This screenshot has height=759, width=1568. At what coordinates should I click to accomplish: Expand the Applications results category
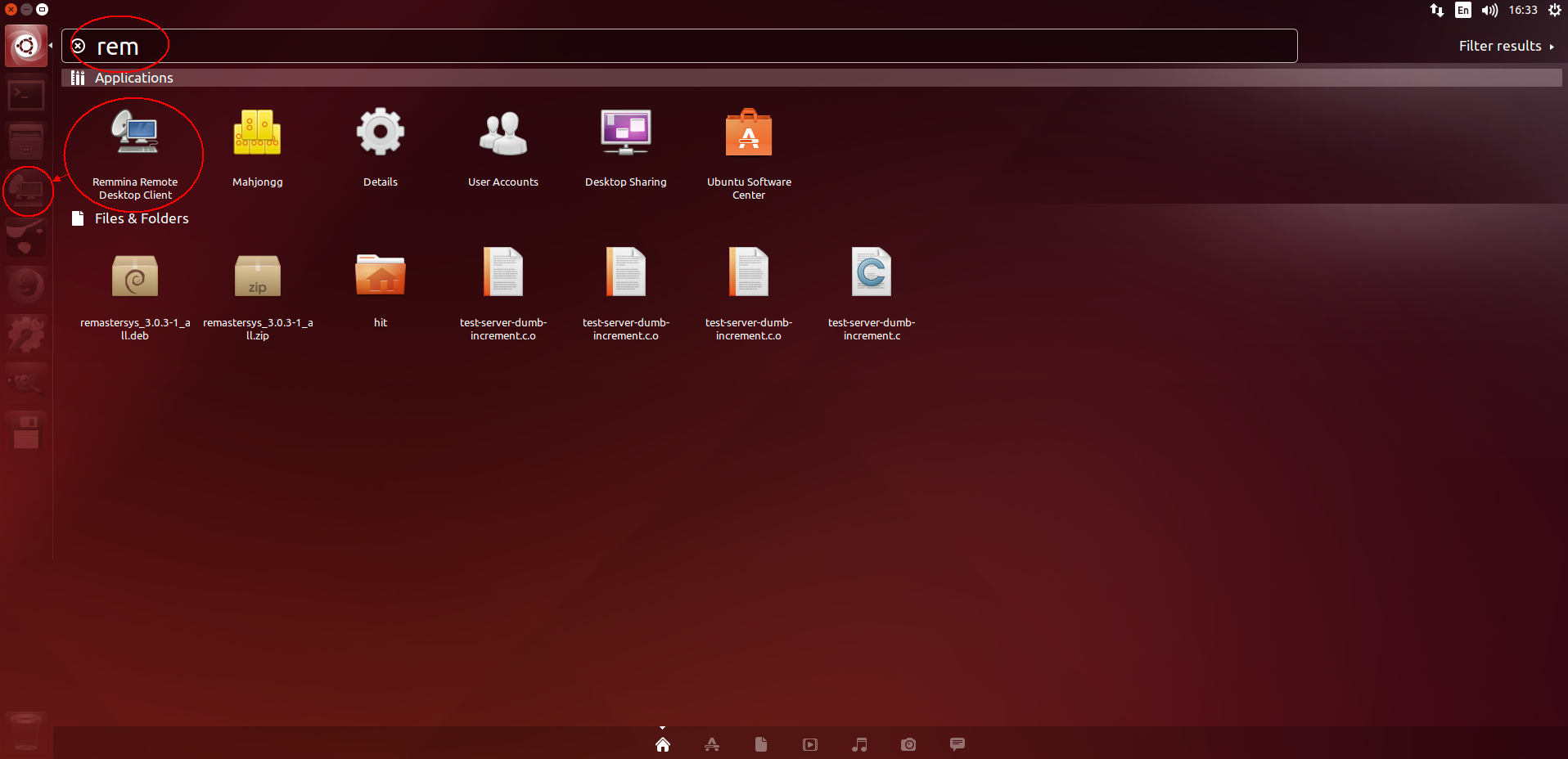pyautogui.click(x=134, y=78)
